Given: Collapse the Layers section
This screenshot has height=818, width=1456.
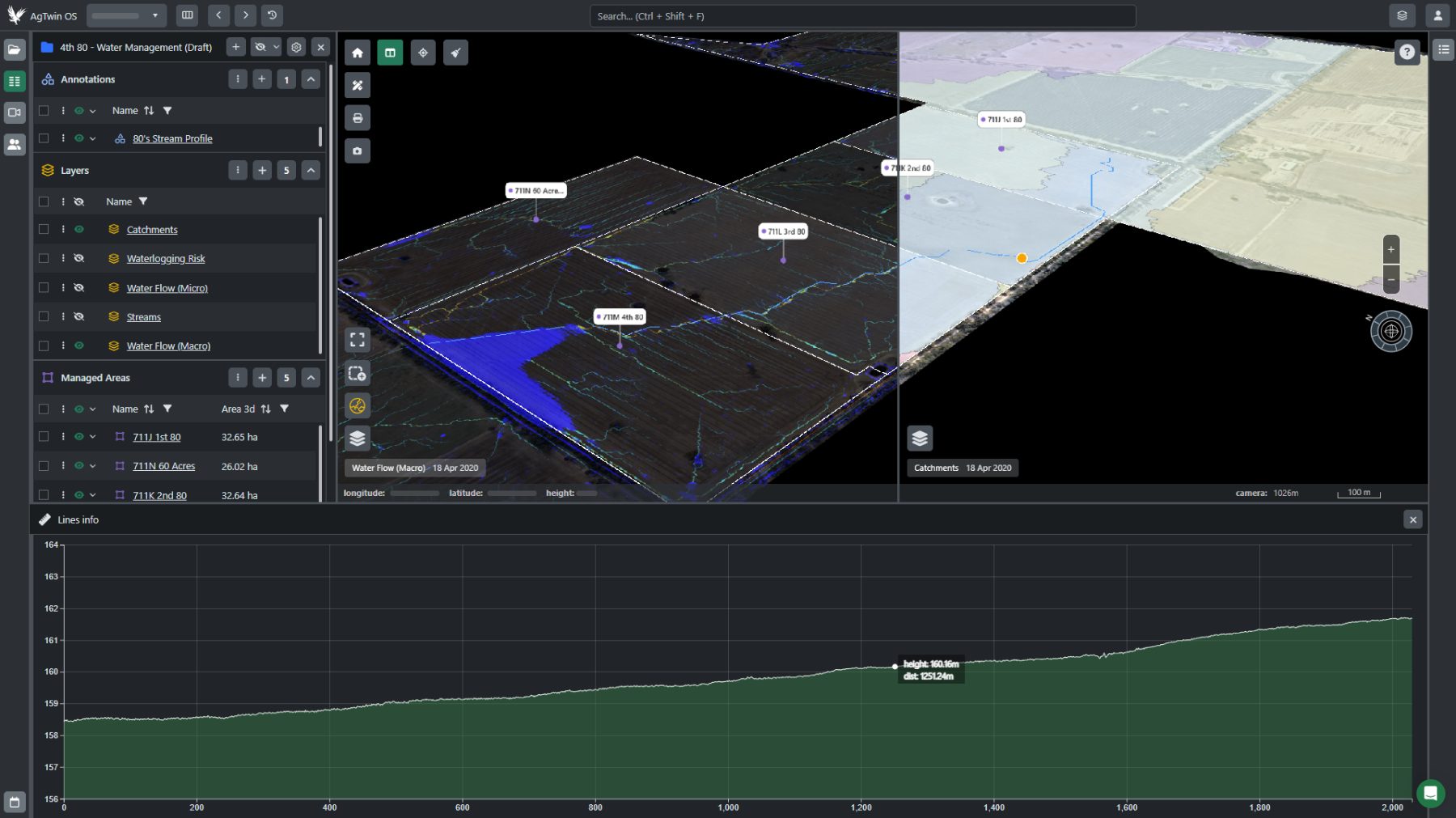Looking at the screenshot, I should 311,170.
